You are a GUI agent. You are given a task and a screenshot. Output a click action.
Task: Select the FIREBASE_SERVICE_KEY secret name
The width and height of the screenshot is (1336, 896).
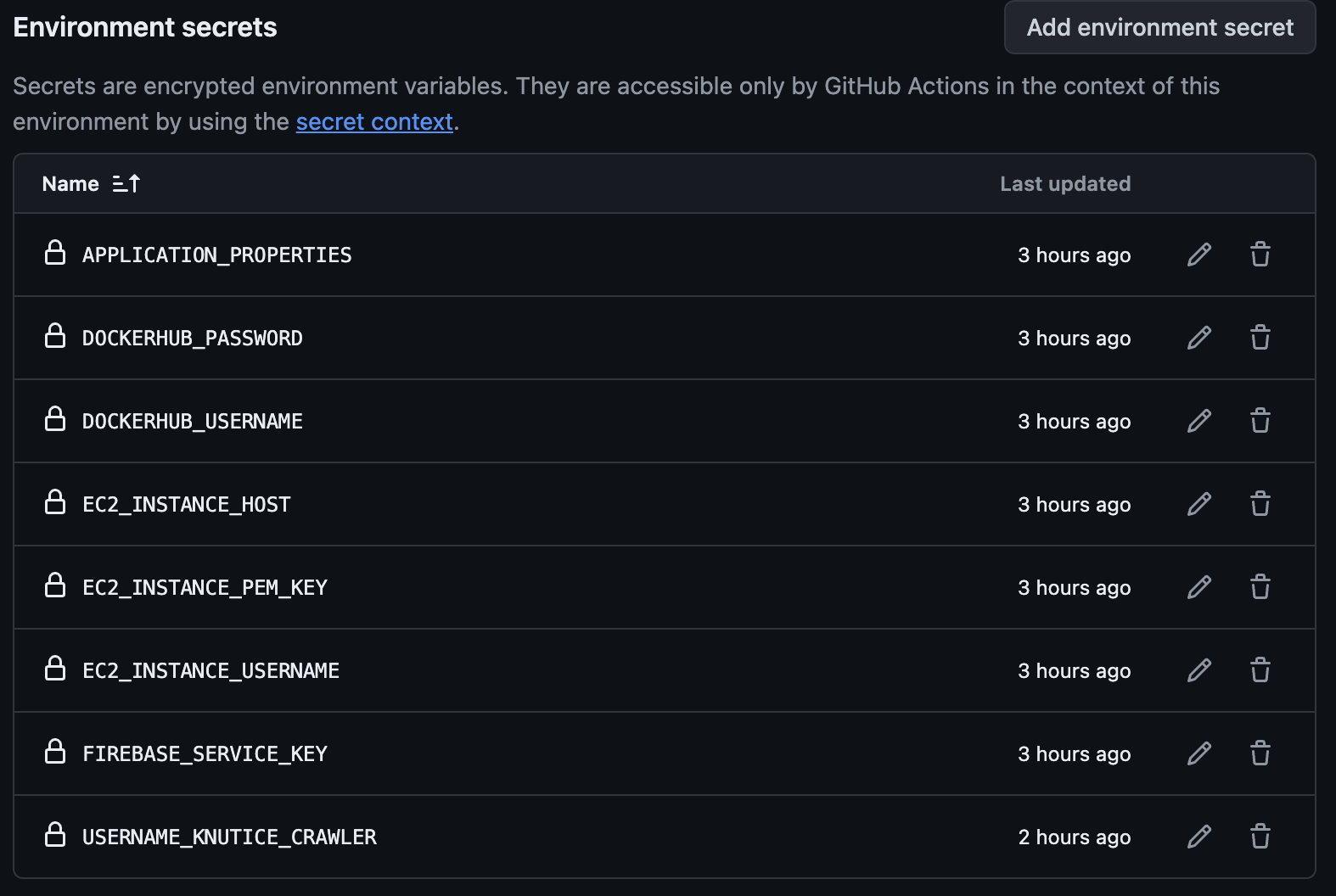point(205,754)
